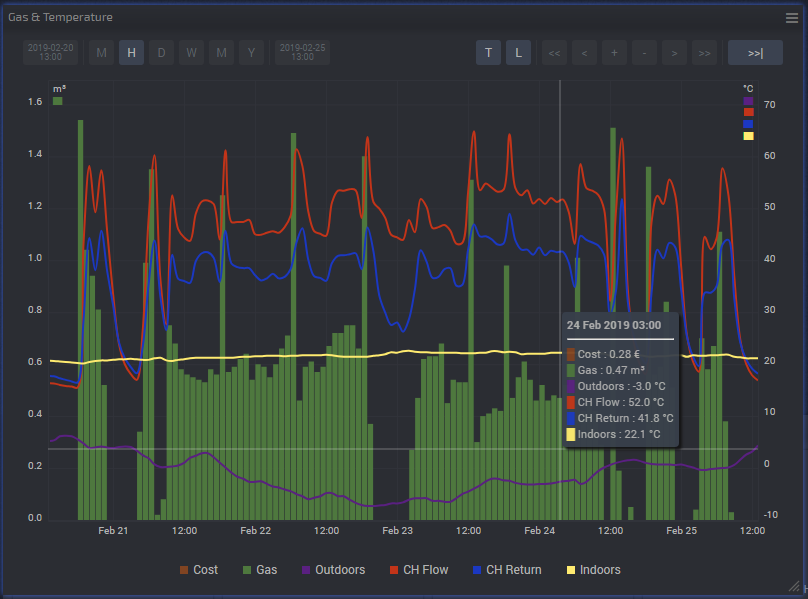Screen dimensions: 808x599
Task: Click the panel resize grip icon
Action: [795, 586]
